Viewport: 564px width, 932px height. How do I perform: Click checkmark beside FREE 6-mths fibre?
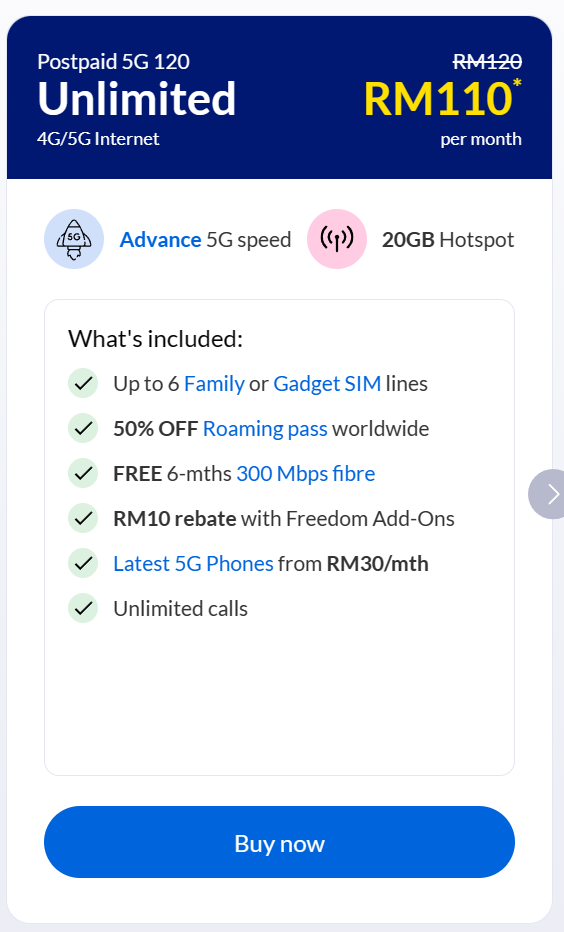point(83,474)
